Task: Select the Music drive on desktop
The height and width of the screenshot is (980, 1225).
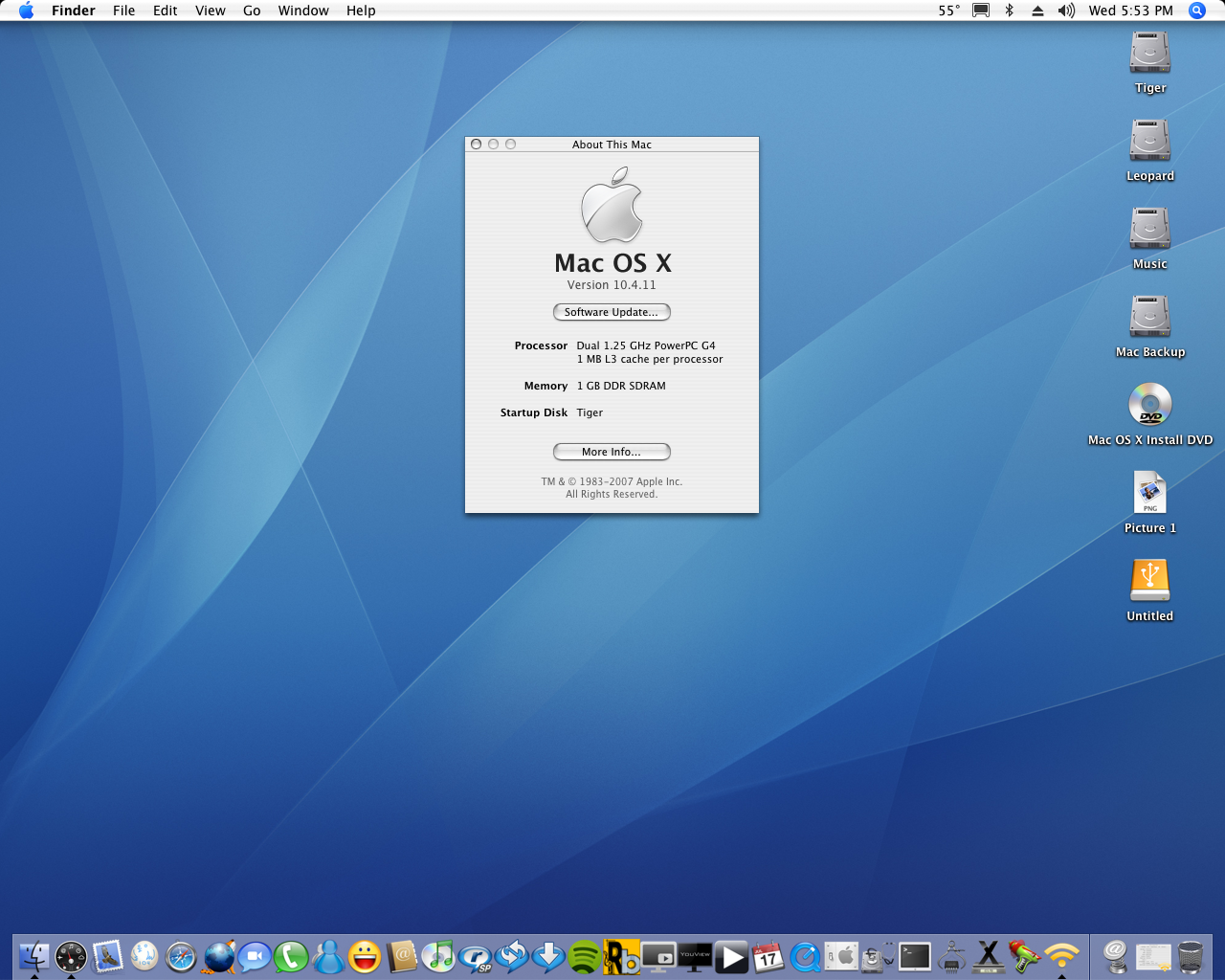Action: point(1150,229)
